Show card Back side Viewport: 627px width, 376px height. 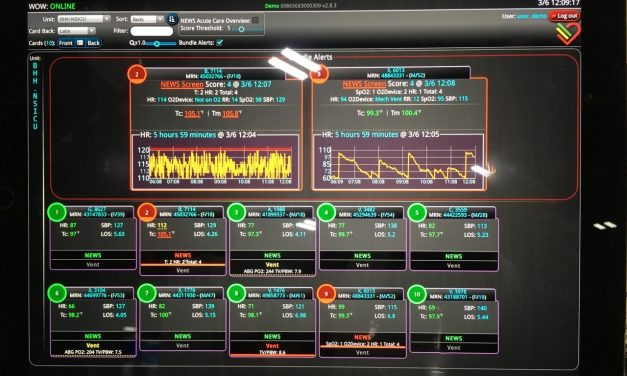(93, 43)
